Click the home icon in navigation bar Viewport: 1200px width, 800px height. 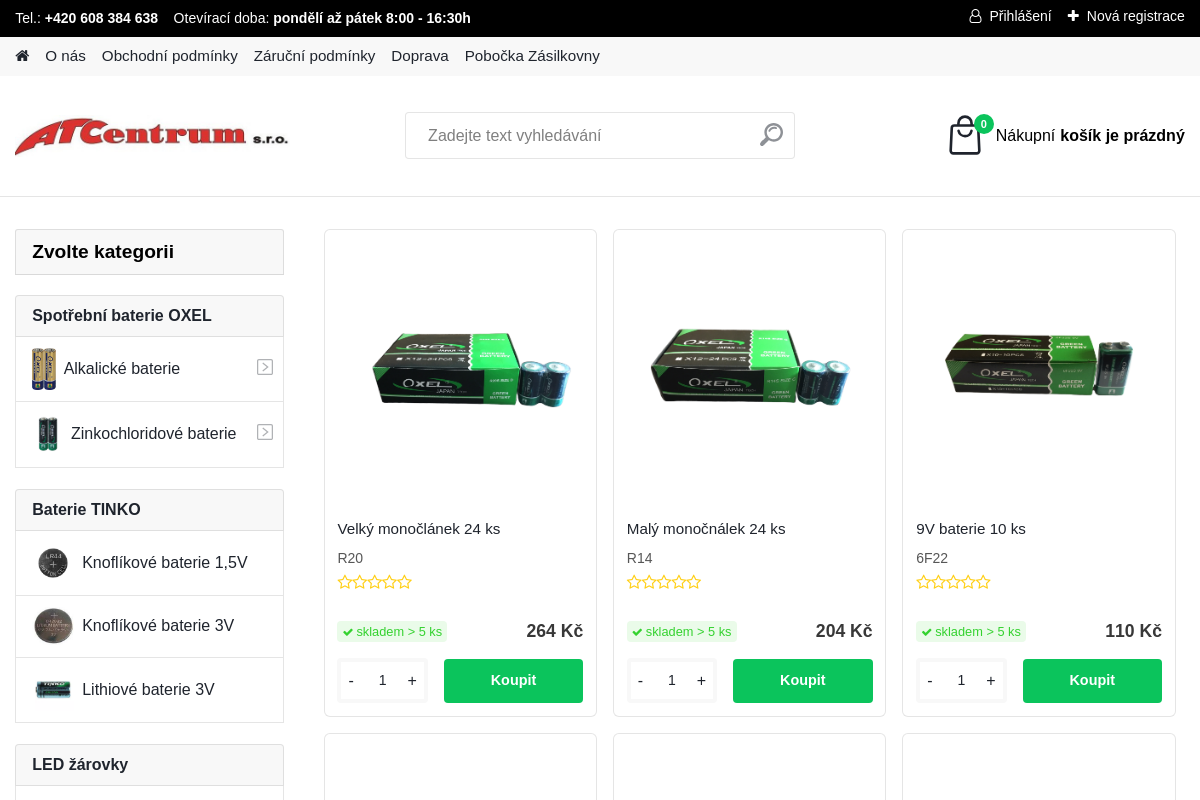[22, 56]
